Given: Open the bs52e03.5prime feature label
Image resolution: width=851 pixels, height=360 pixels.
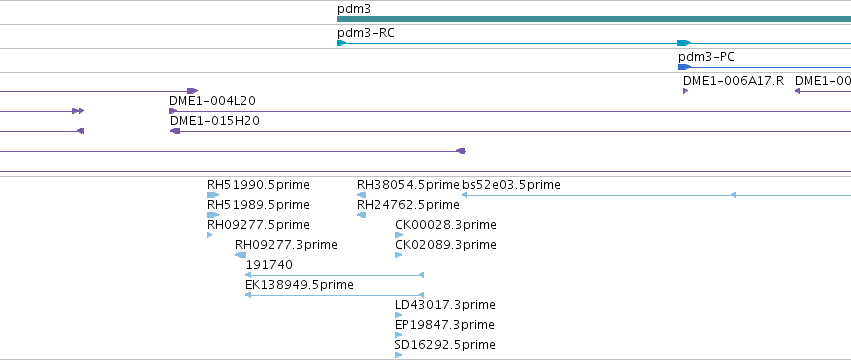Looking at the screenshot, I should pyautogui.click(x=511, y=185).
